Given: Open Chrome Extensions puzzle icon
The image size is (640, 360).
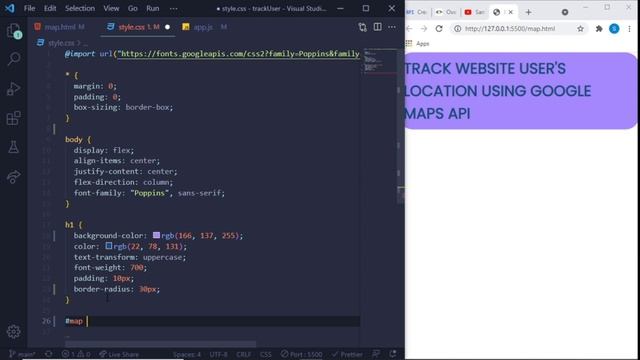Looking at the screenshot, I should click(x=599, y=29).
